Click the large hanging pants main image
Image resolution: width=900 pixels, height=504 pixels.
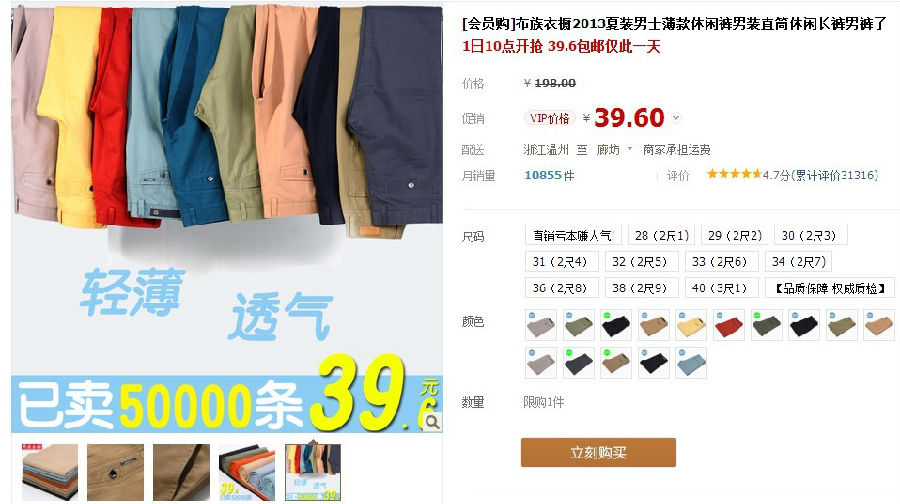pos(227,219)
